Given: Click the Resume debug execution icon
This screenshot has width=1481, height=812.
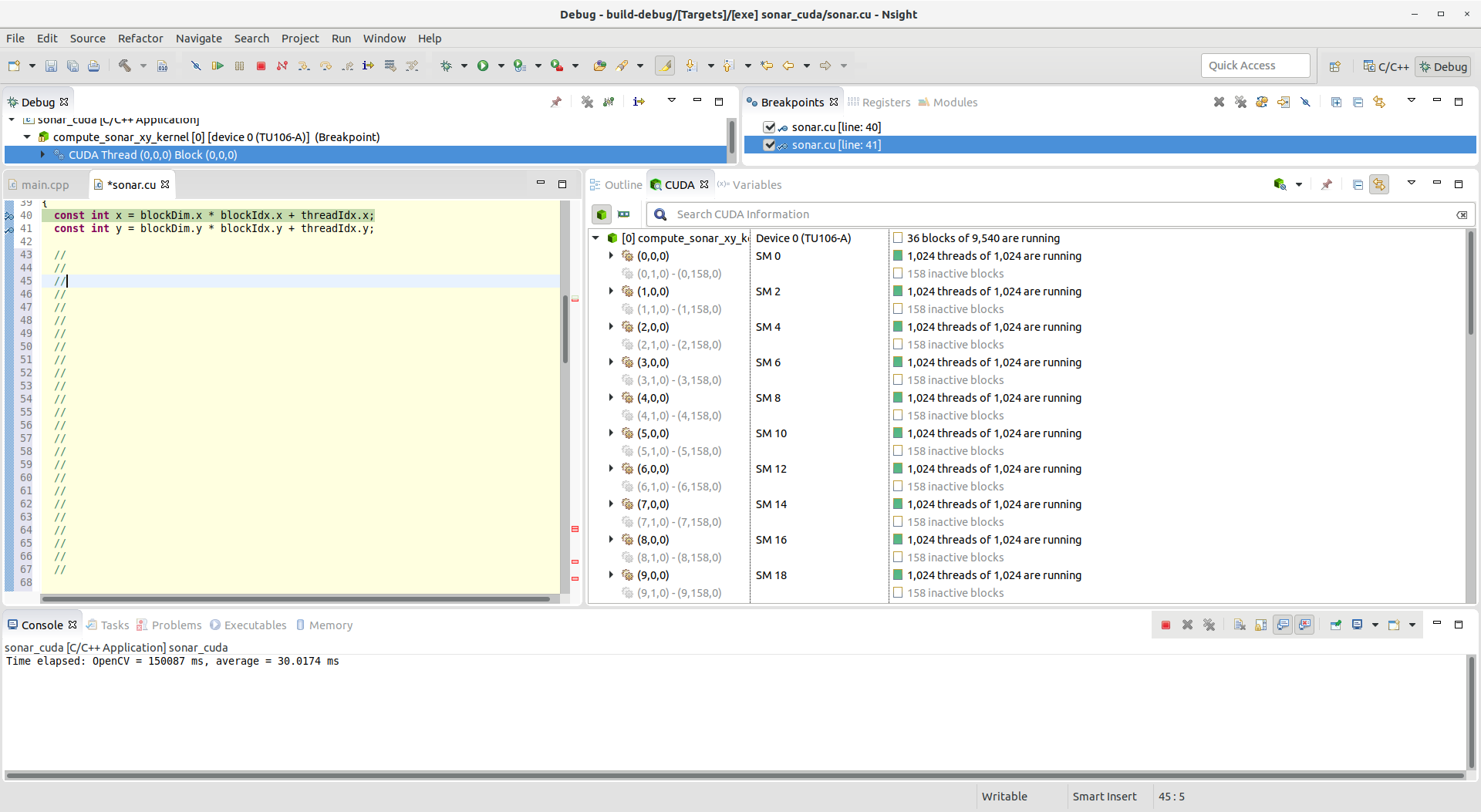Looking at the screenshot, I should click(x=218, y=66).
